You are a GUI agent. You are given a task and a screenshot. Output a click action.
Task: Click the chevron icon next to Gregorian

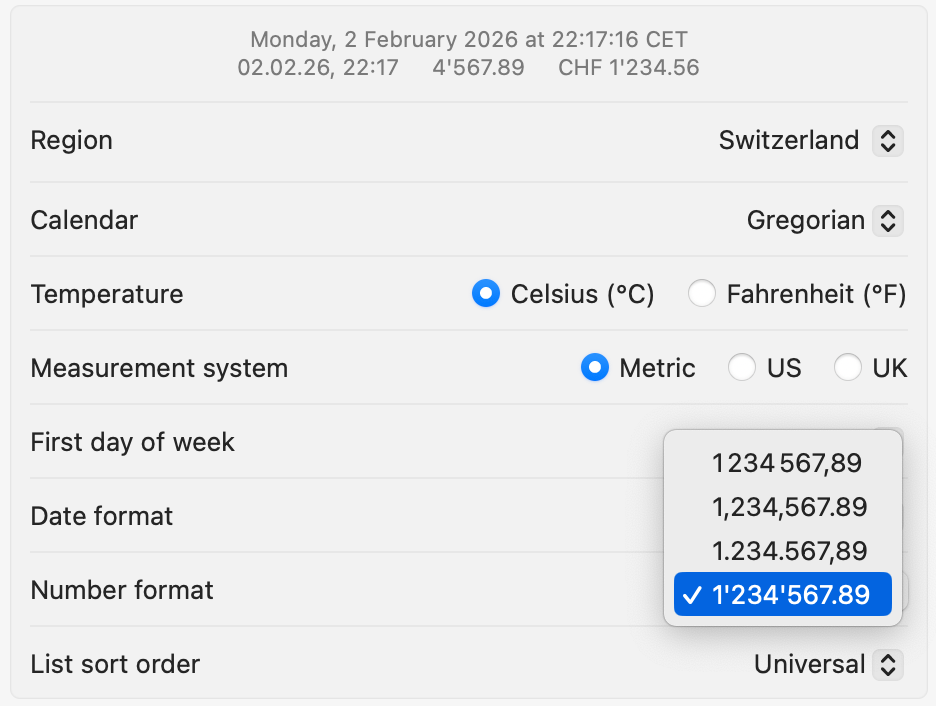pyautogui.click(x=887, y=220)
